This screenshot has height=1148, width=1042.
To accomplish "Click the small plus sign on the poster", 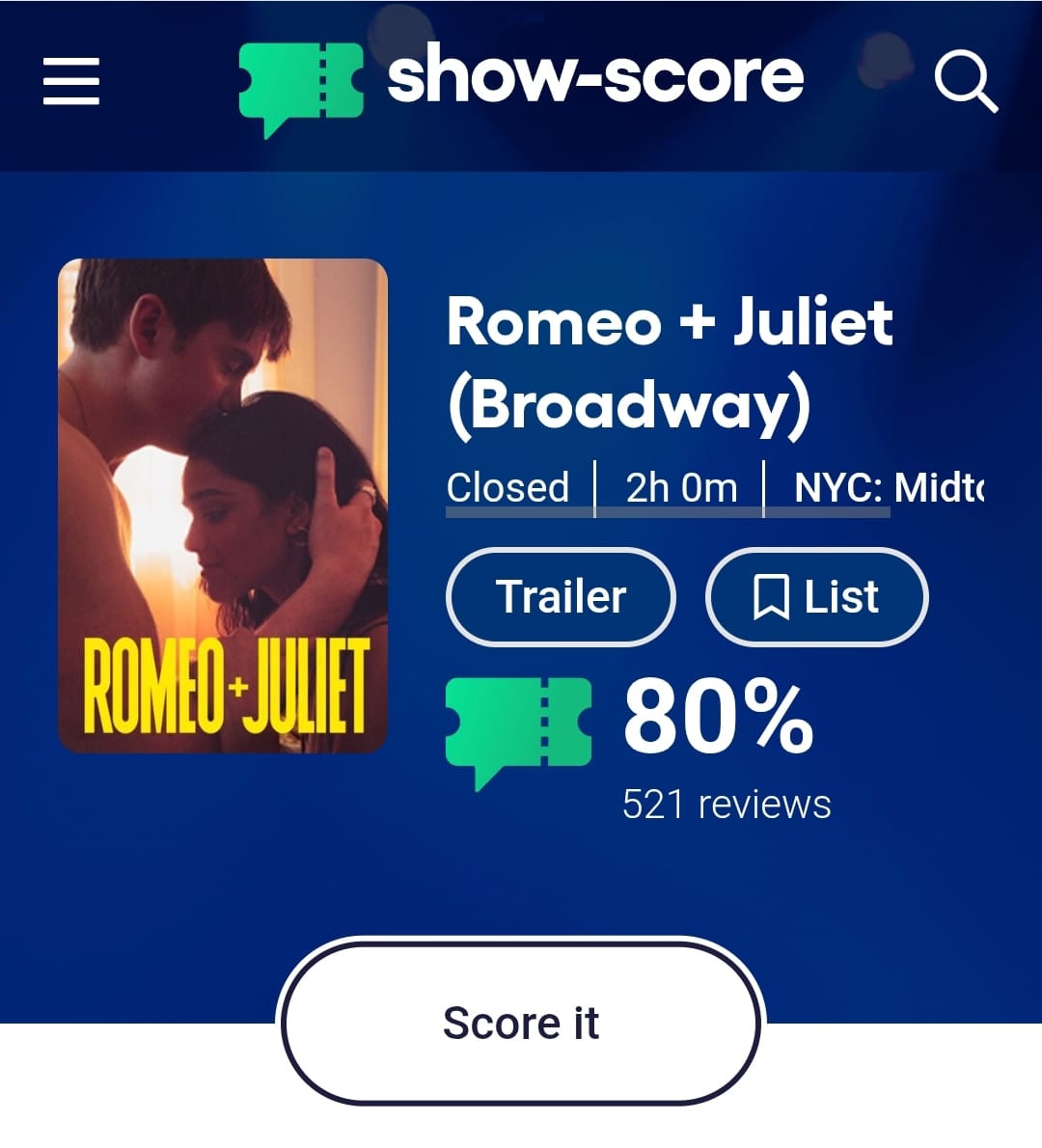I will coord(235,688).
